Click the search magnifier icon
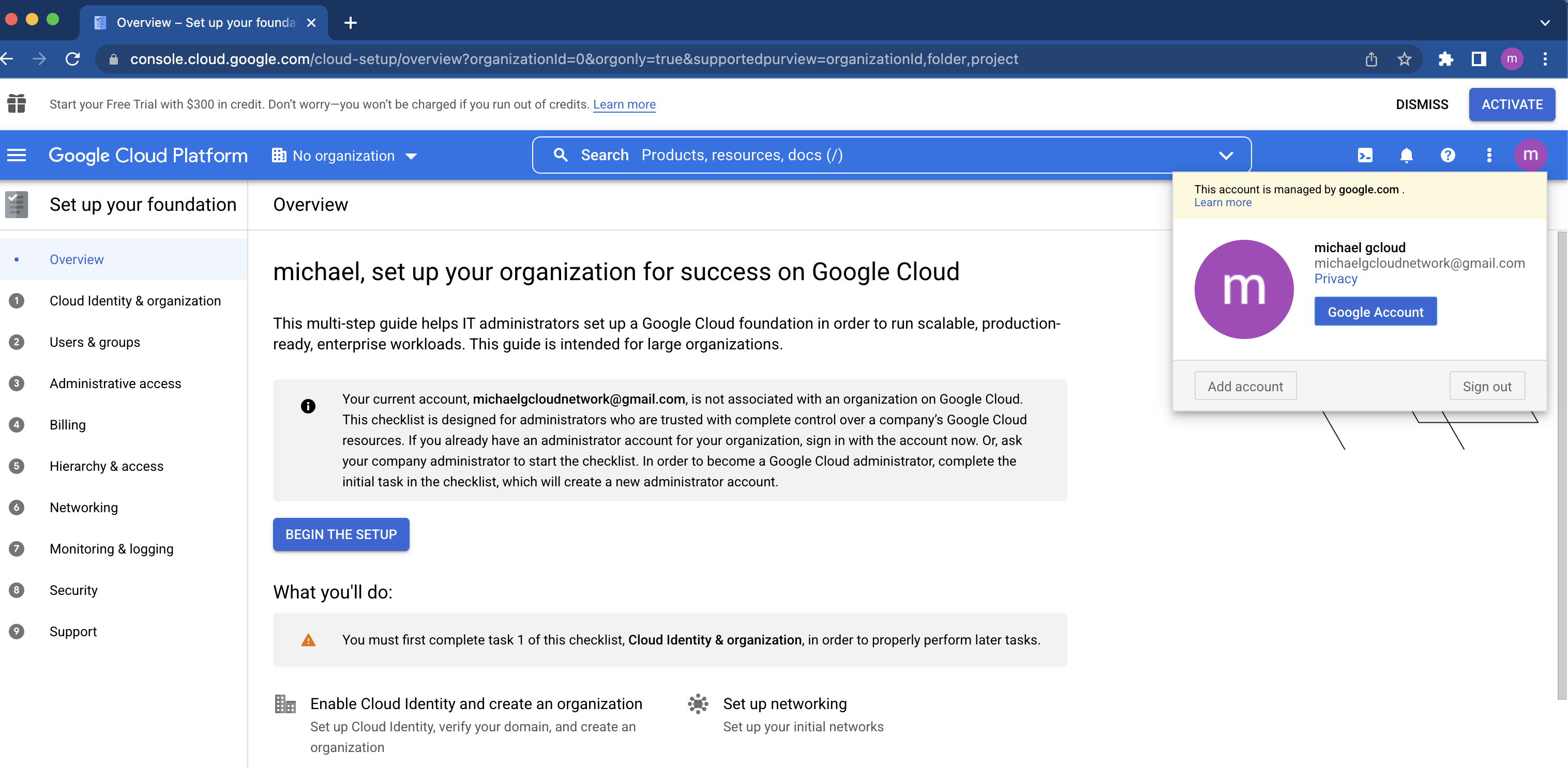 tap(561, 155)
